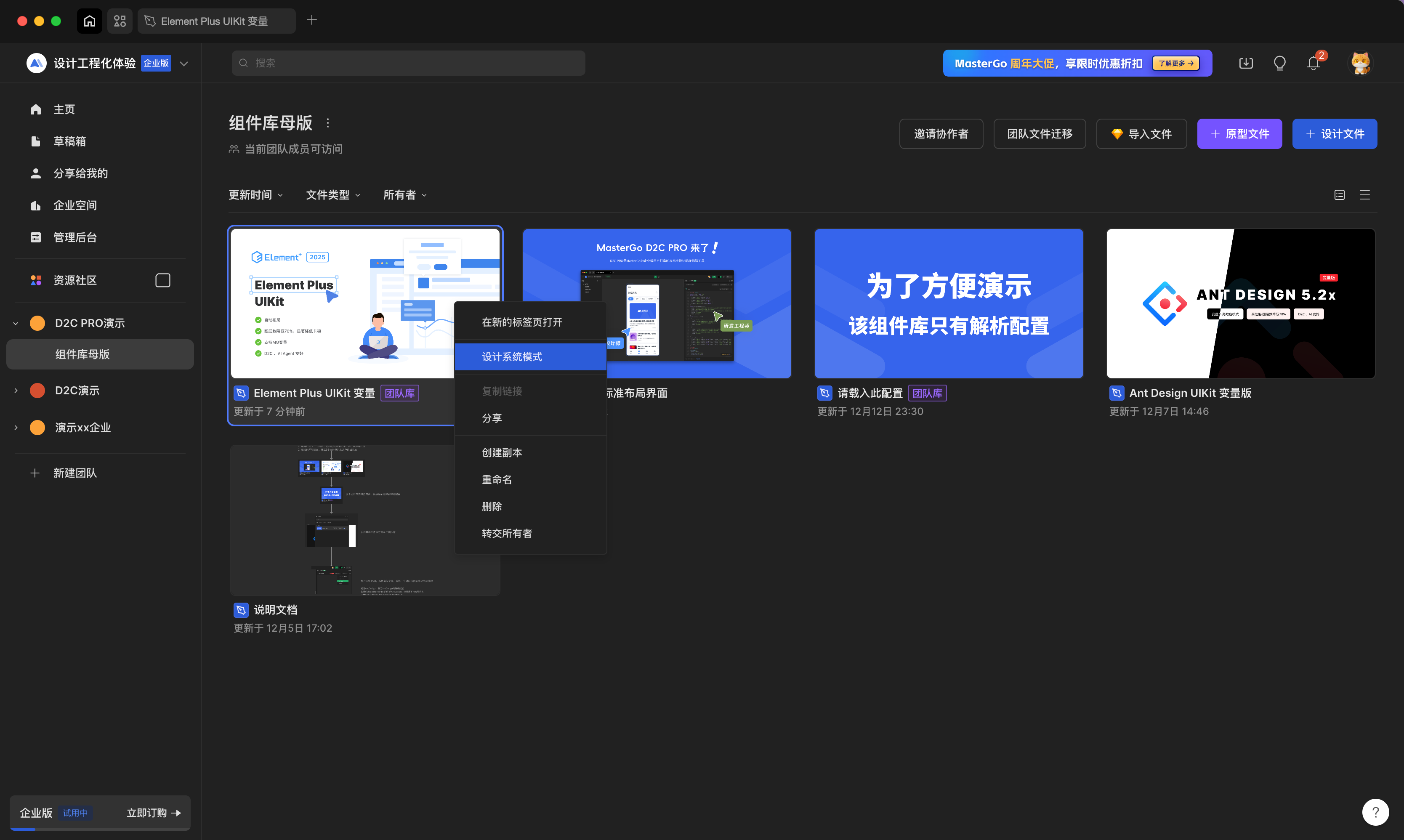Click the 主页 house icon in the sidebar
Image resolution: width=1404 pixels, height=840 pixels.
coord(36,109)
